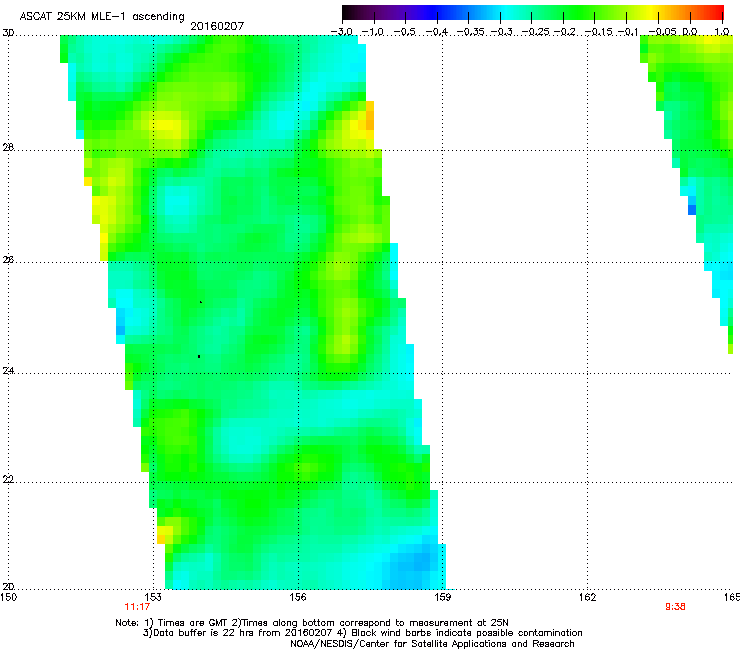The height and width of the screenshot is (650, 740).
Task: Click the -0.25 color scale label
Action: (535, 32)
